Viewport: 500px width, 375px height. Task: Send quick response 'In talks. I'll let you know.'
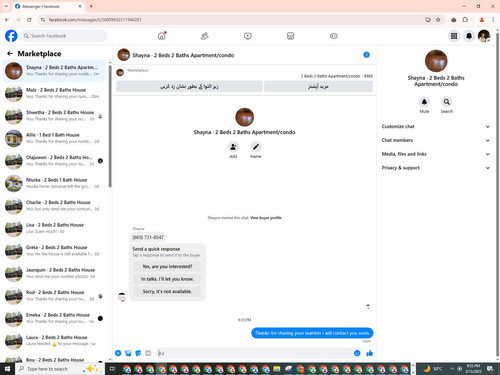[167, 279]
